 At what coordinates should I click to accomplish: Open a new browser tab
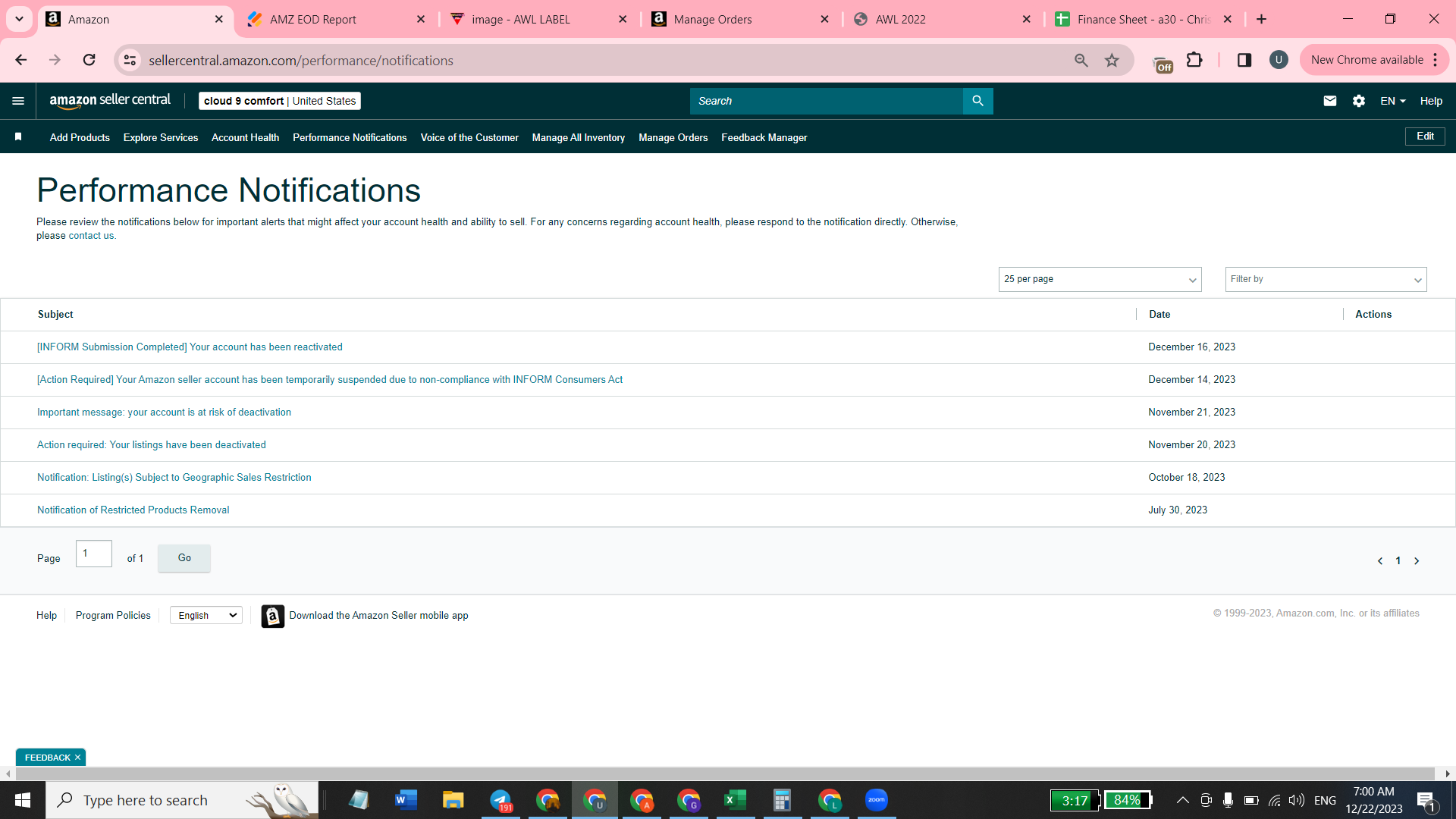pyautogui.click(x=1262, y=19)
